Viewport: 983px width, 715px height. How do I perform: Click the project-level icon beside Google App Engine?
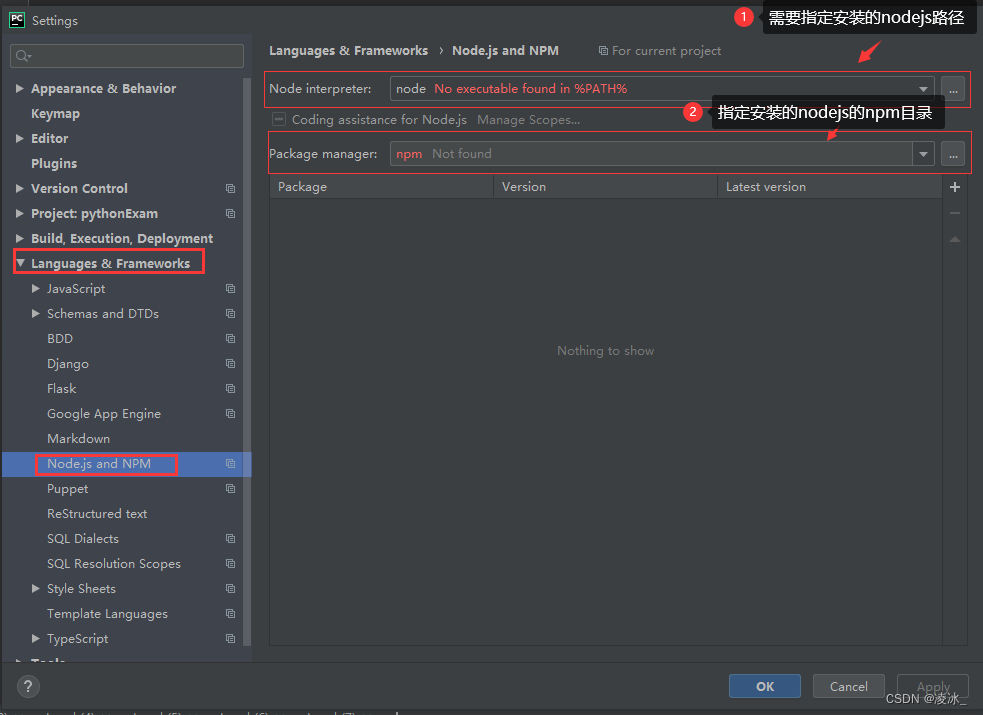(230, 414)
